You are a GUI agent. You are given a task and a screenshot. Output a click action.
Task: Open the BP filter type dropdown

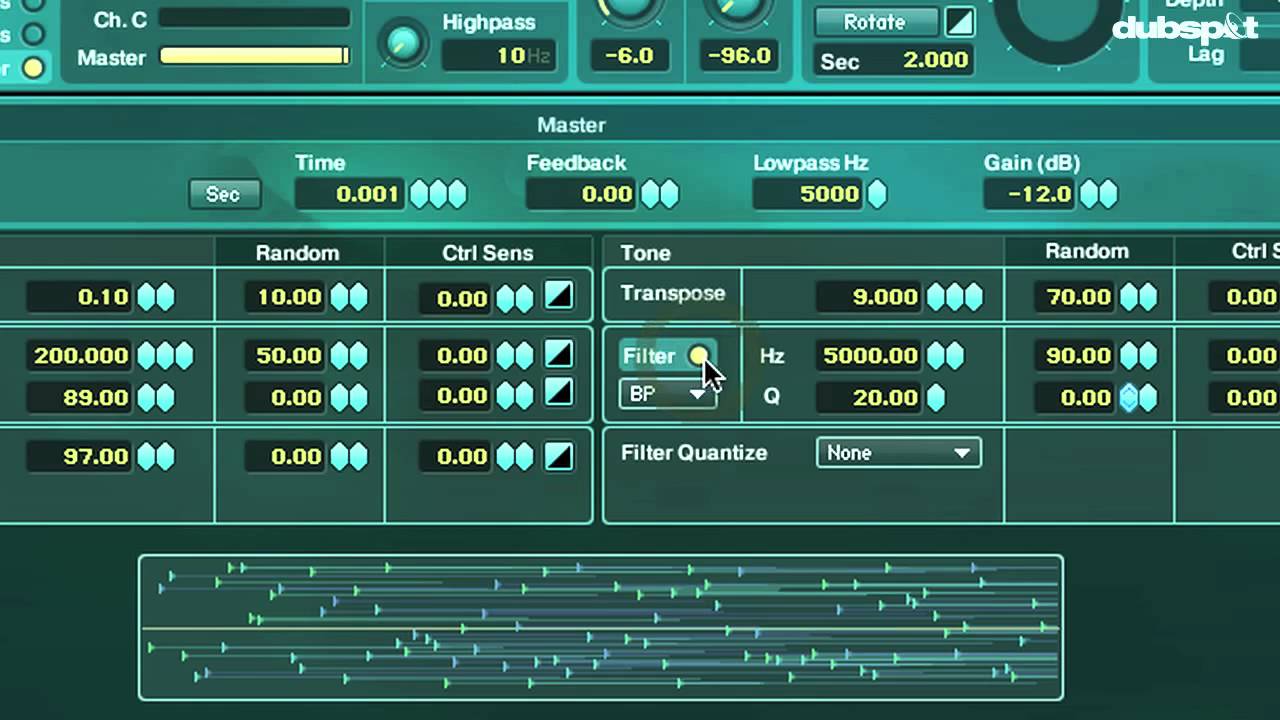pos(666,394)
